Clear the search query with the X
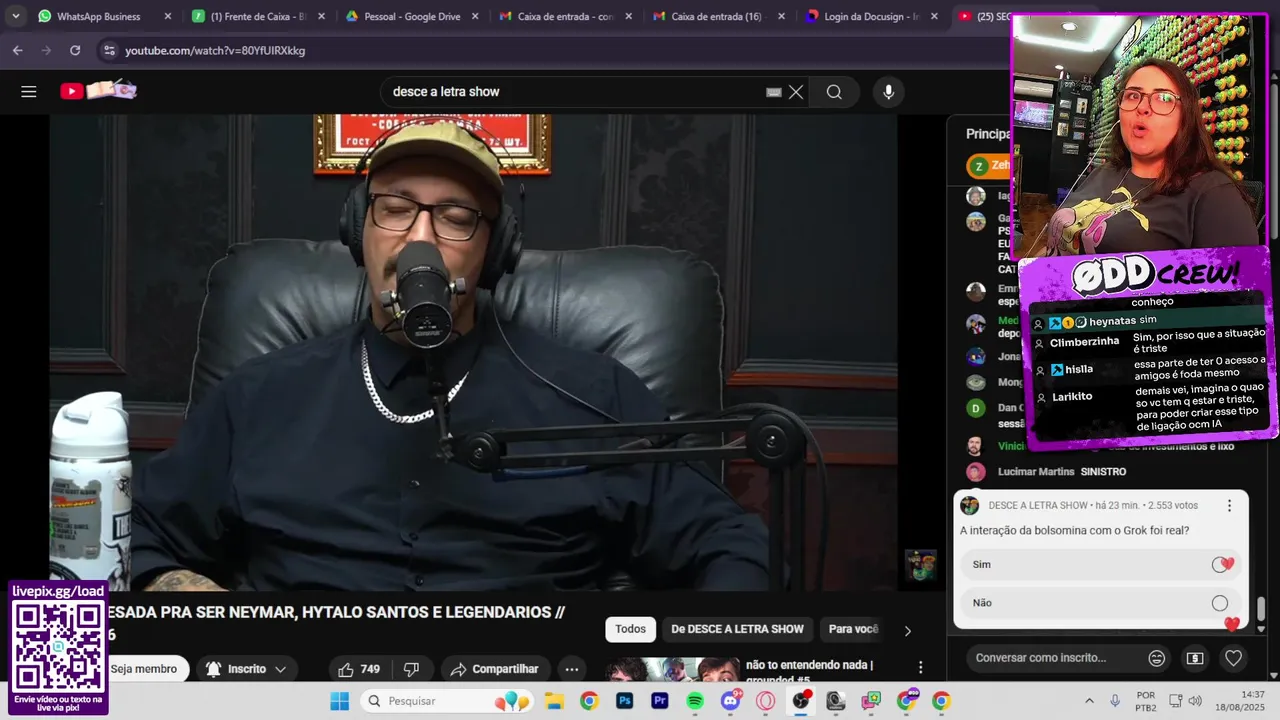 [x=796, y=92]
